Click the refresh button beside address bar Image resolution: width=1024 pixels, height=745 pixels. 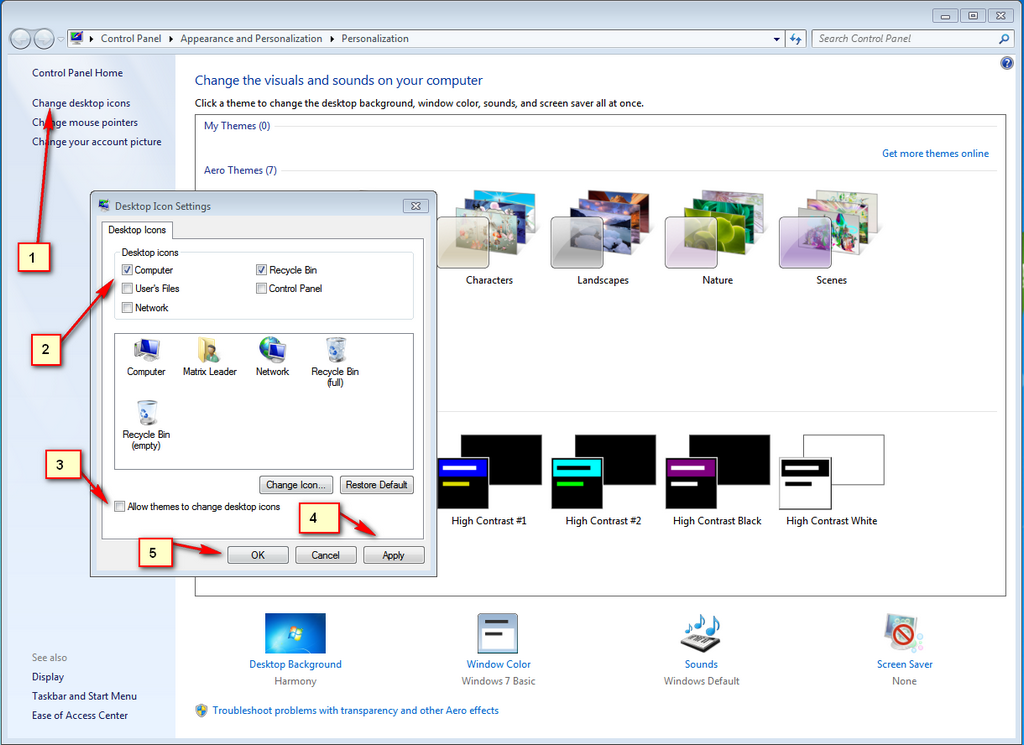795,39
